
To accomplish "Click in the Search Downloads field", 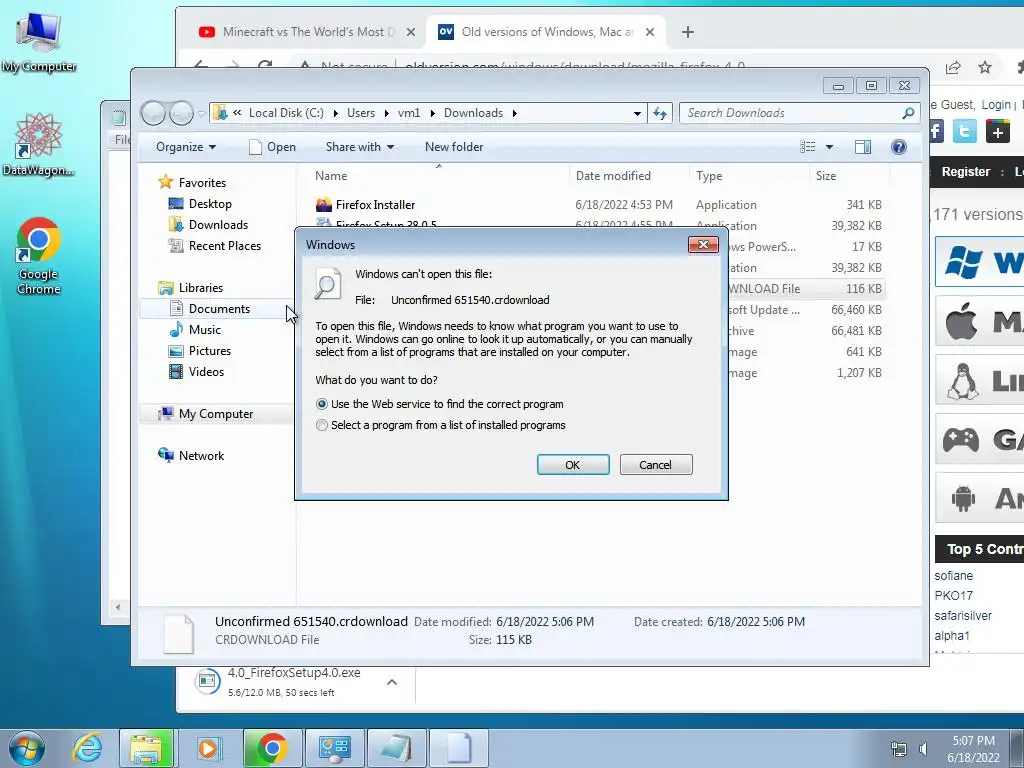I will 791,113.
